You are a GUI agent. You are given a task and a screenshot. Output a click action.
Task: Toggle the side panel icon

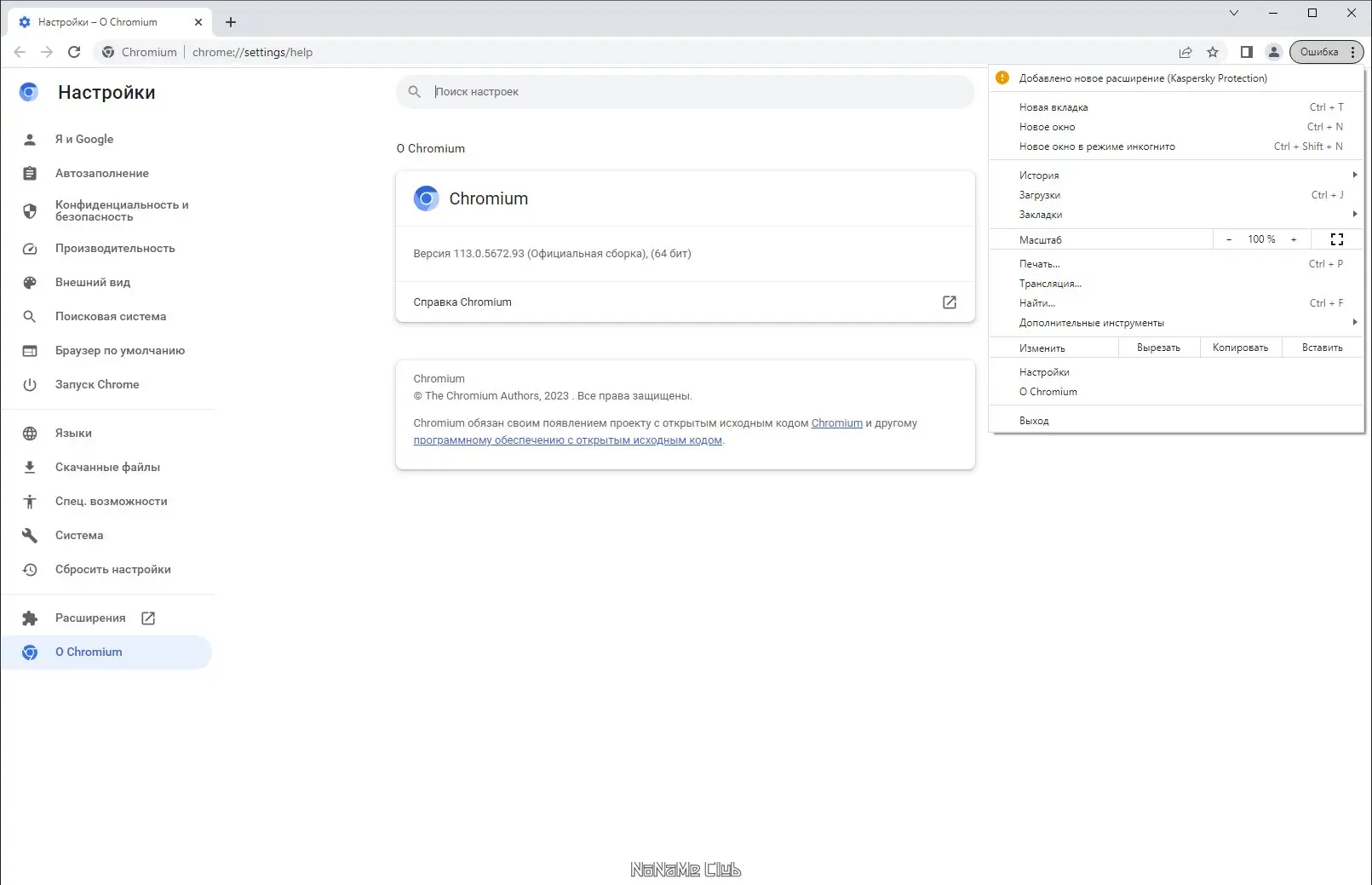pos(1247,52)
